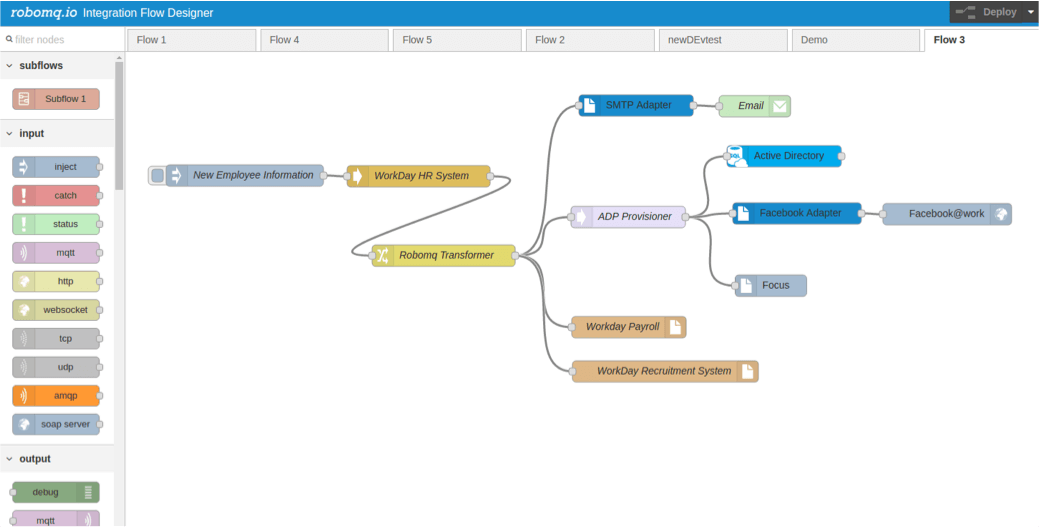Select the tcp node signal icon
Screen dimensions: 1039x527
[x=23, y=338]
